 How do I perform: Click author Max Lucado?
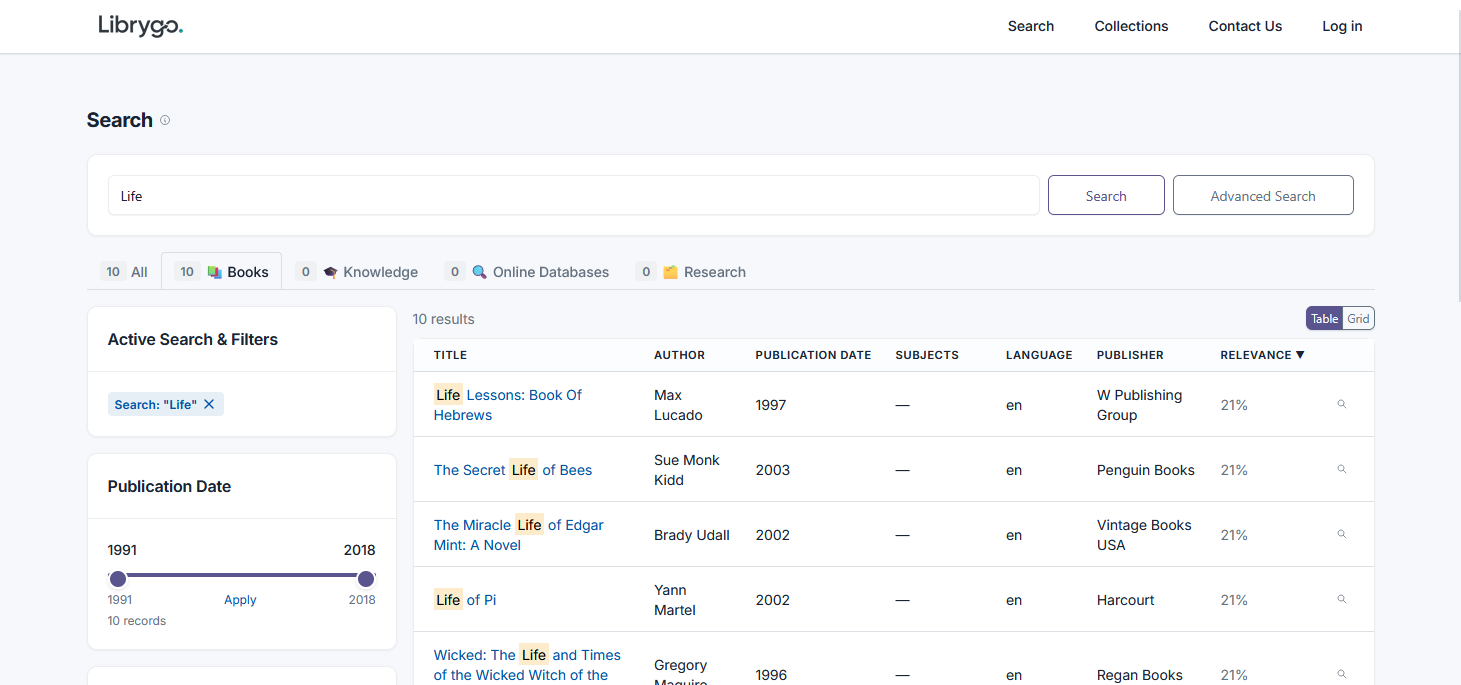(678, 405)
